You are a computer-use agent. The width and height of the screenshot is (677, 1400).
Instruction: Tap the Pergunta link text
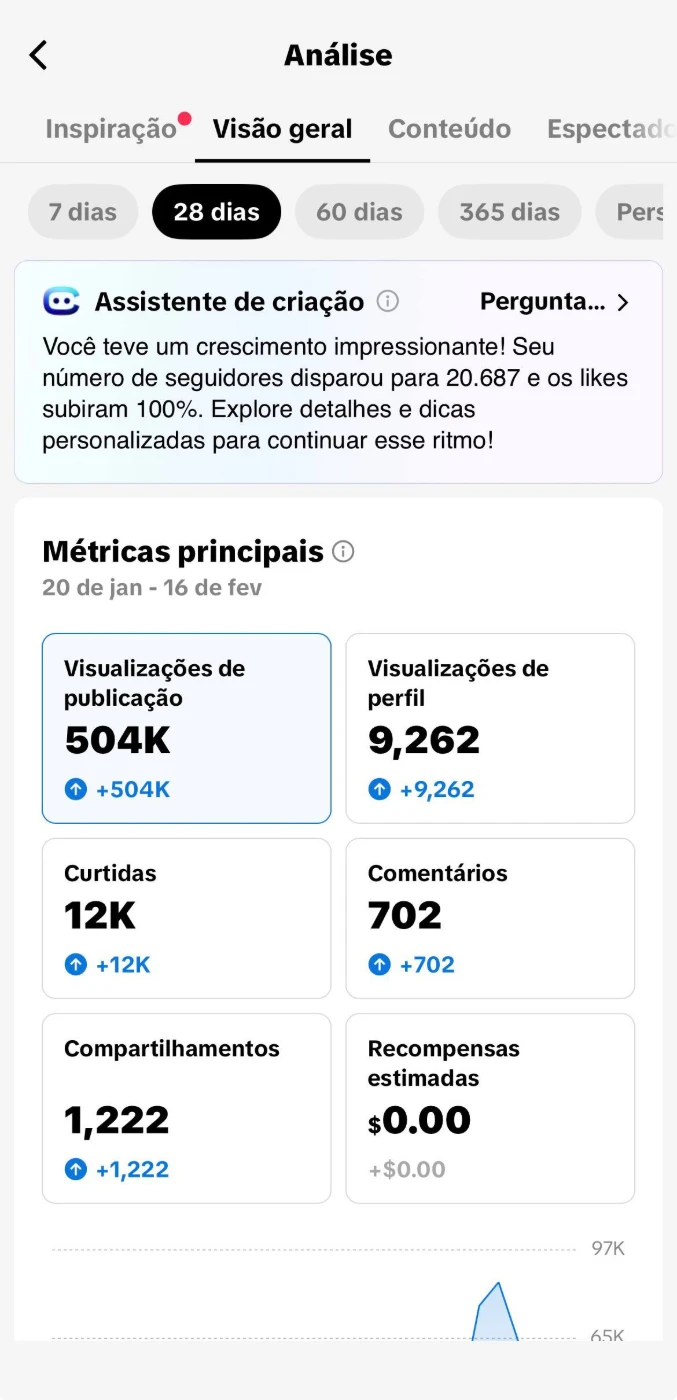point(542,302)
